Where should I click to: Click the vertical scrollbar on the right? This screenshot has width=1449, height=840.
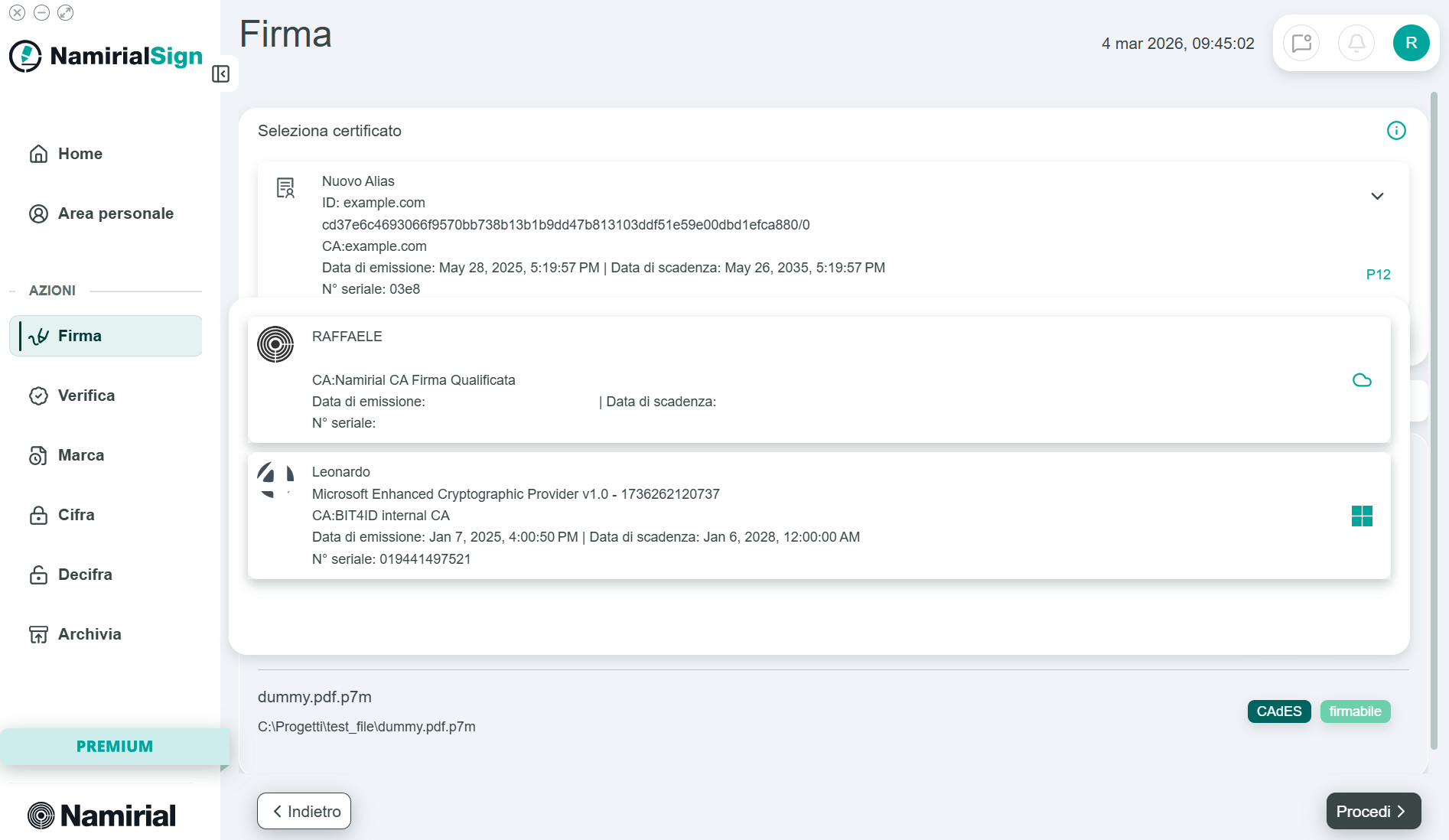click(x=1434, y=421)
